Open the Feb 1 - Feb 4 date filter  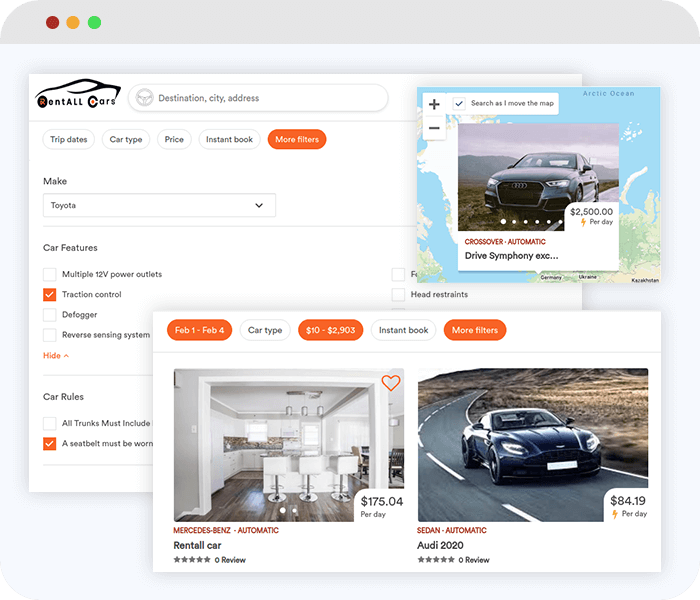pyautogui.click(x=200, y=330)
